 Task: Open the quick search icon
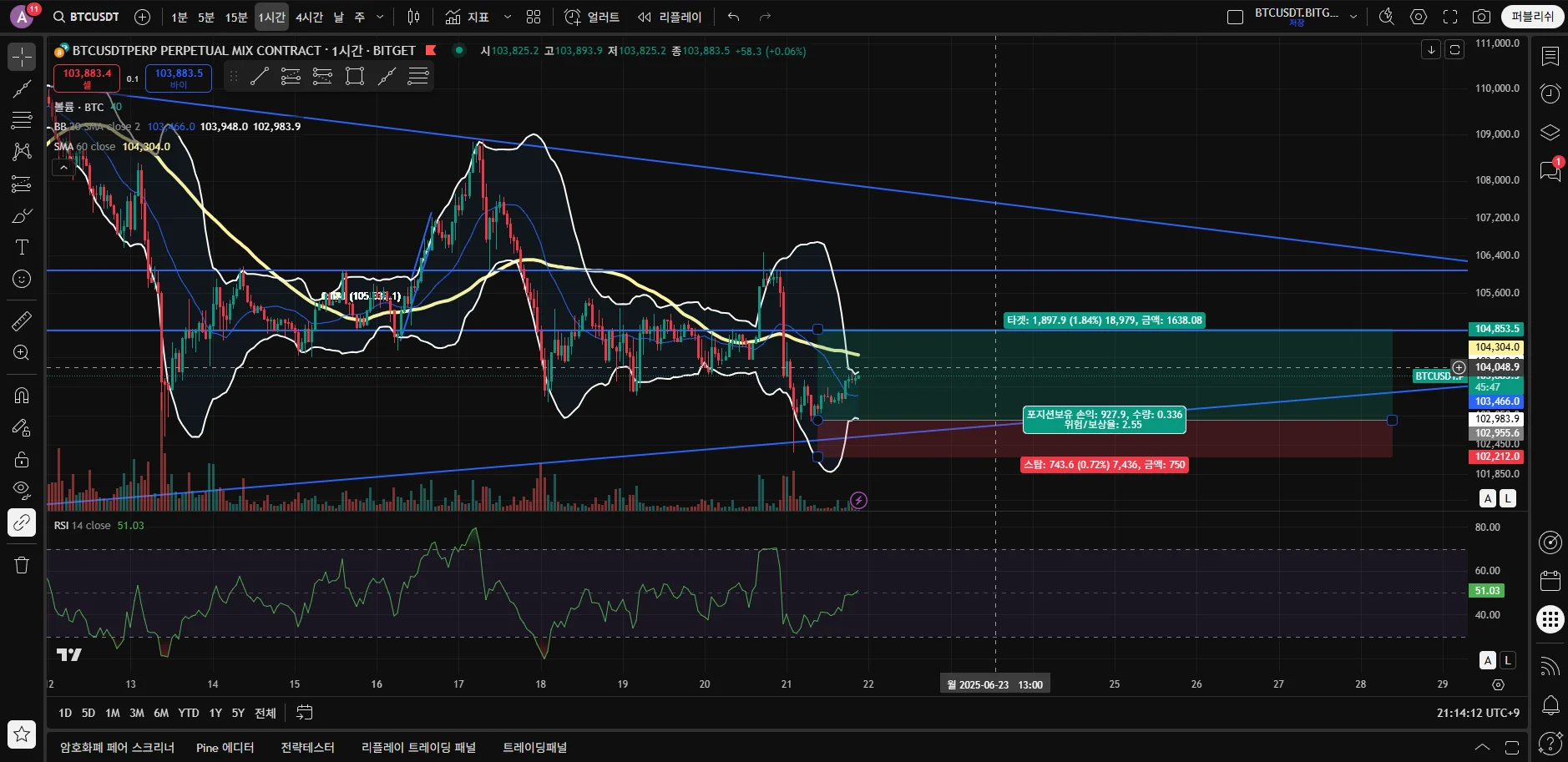point(1387,17)
